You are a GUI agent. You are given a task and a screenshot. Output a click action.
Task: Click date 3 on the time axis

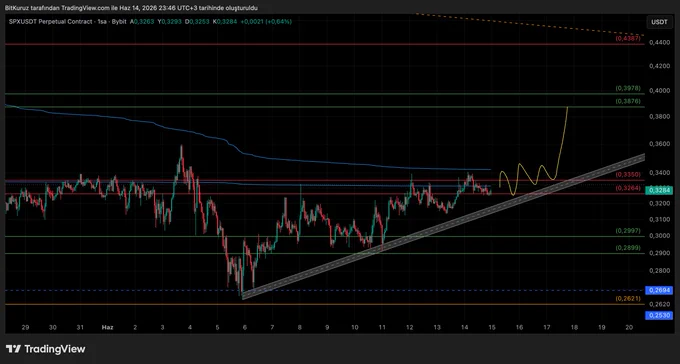[x=162, y=328]
